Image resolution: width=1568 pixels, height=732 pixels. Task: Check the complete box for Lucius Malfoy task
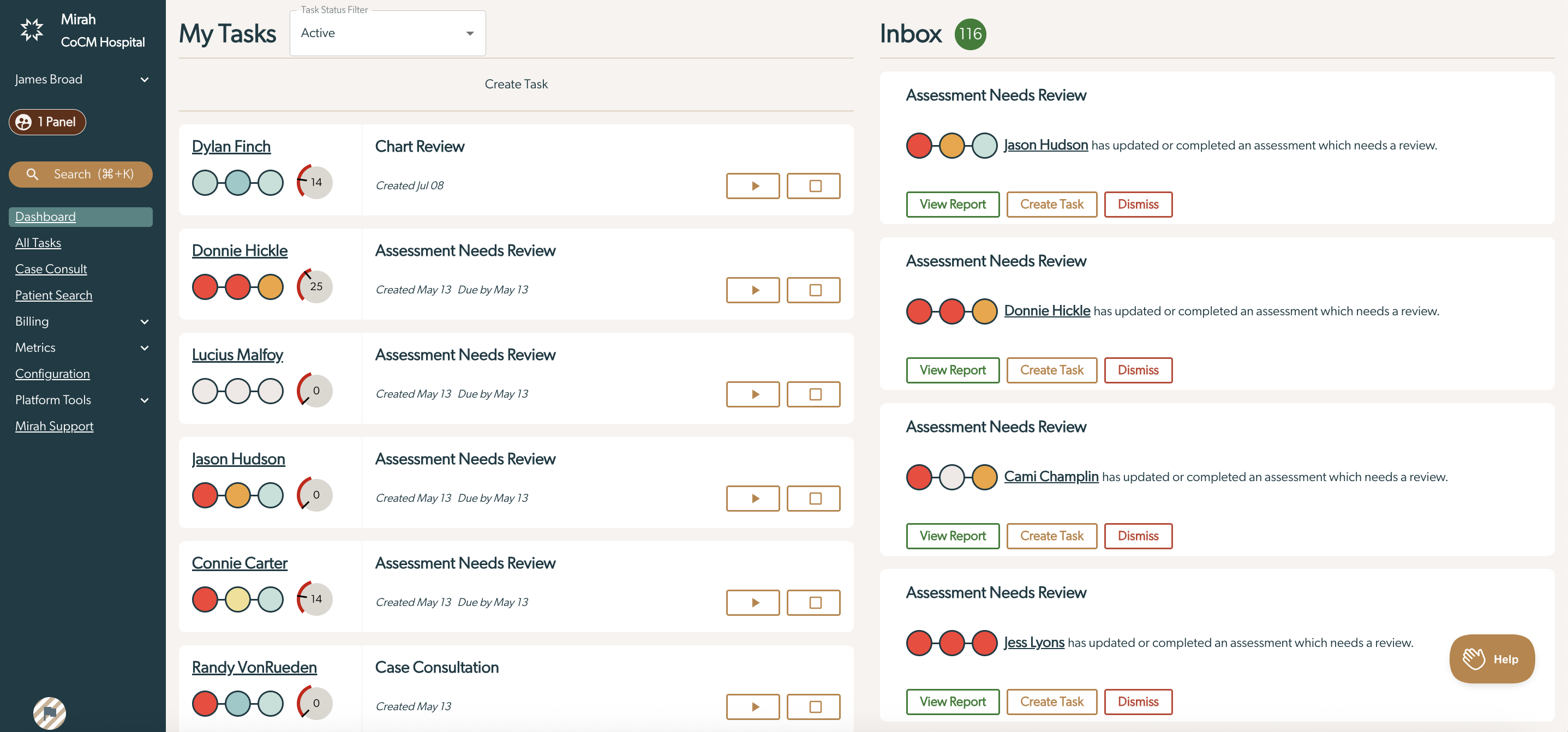(813, 394)
